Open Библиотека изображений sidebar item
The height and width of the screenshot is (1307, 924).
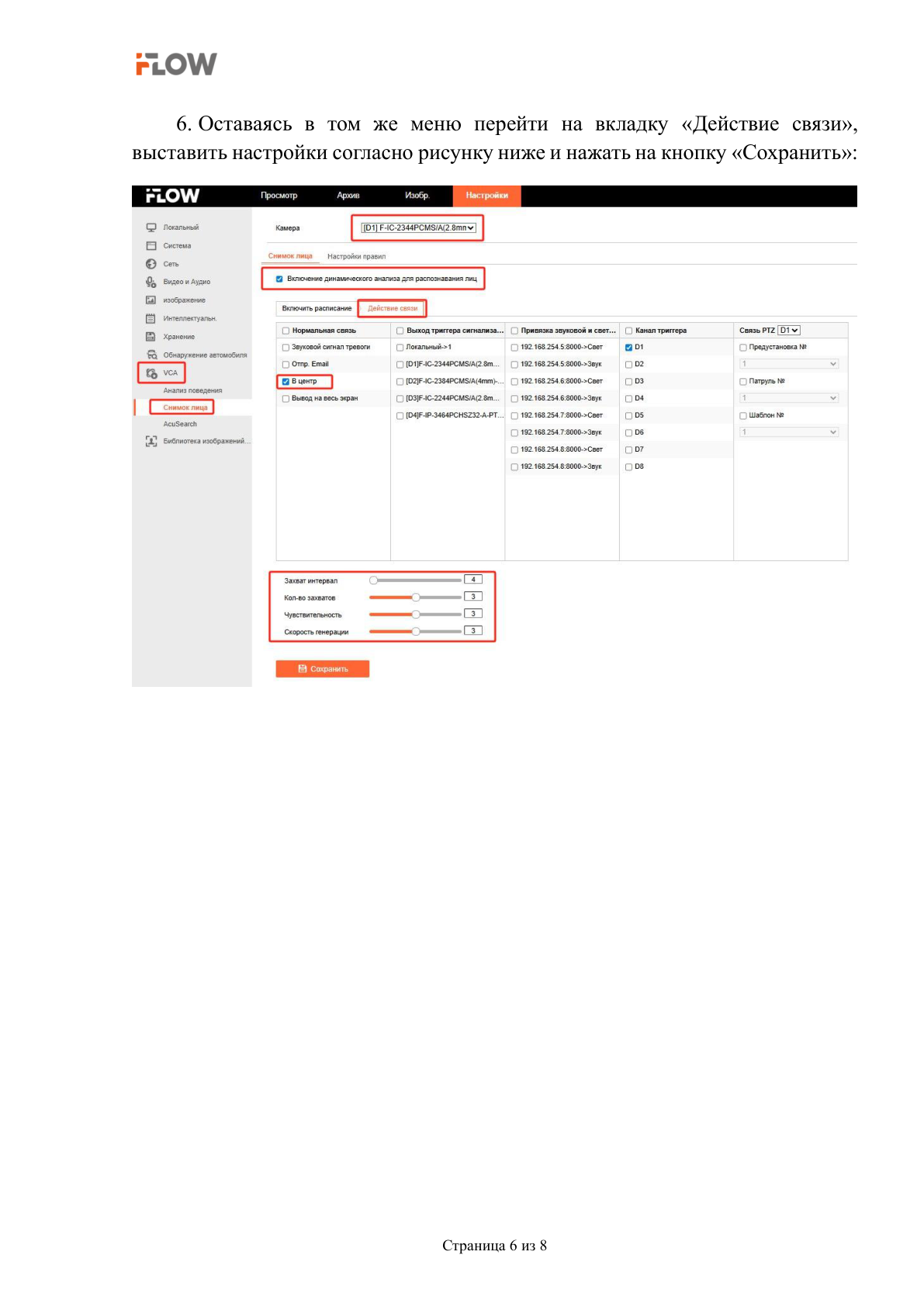(206, 441)
